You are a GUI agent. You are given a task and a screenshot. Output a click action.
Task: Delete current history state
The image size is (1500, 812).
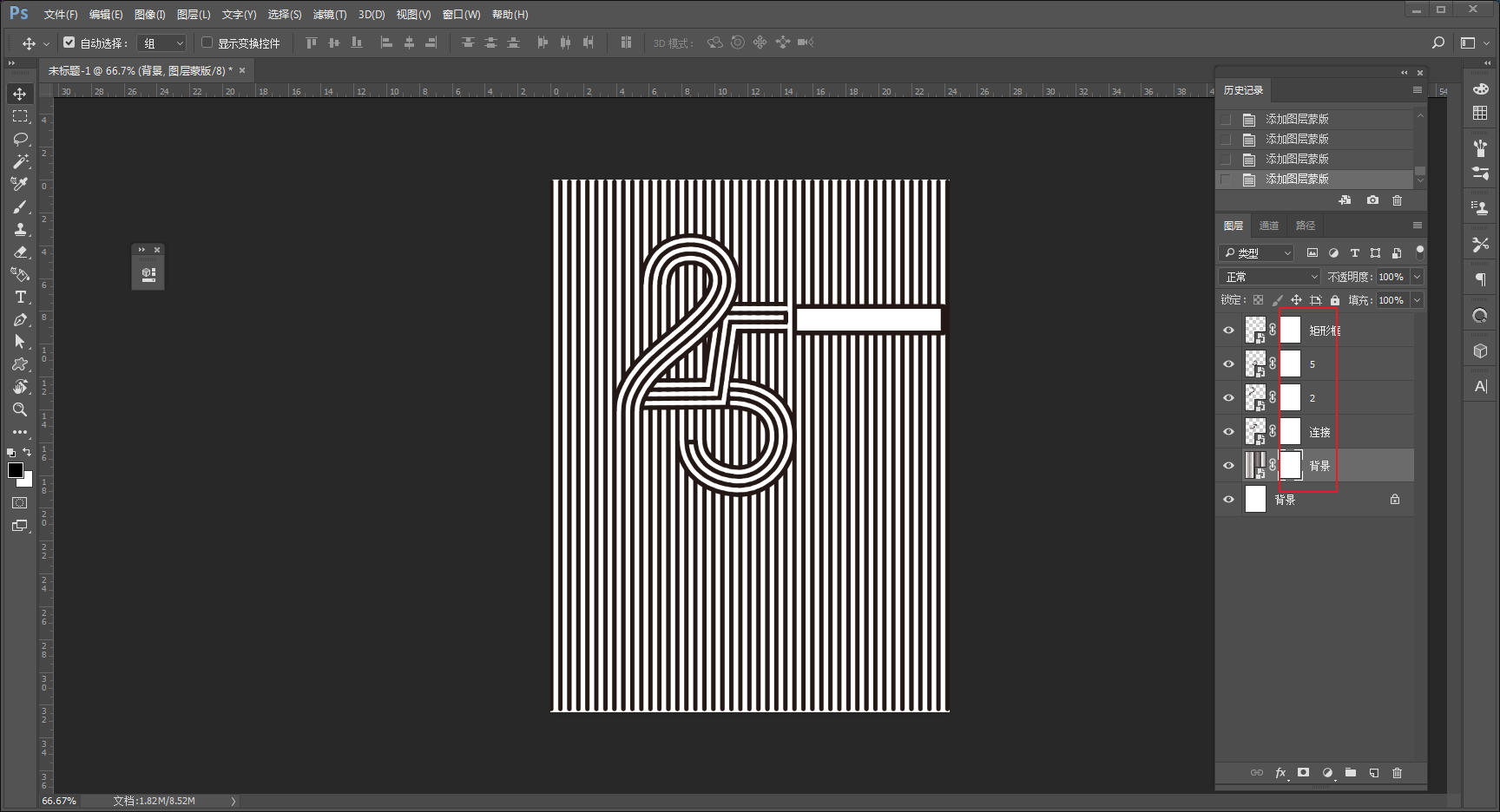click(x=1397, y=200)
